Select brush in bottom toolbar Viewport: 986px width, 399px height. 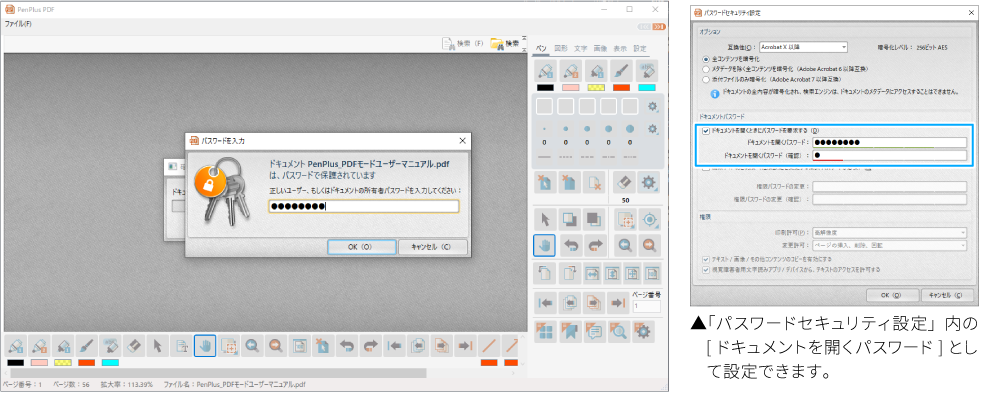click(x=87, y=346)
